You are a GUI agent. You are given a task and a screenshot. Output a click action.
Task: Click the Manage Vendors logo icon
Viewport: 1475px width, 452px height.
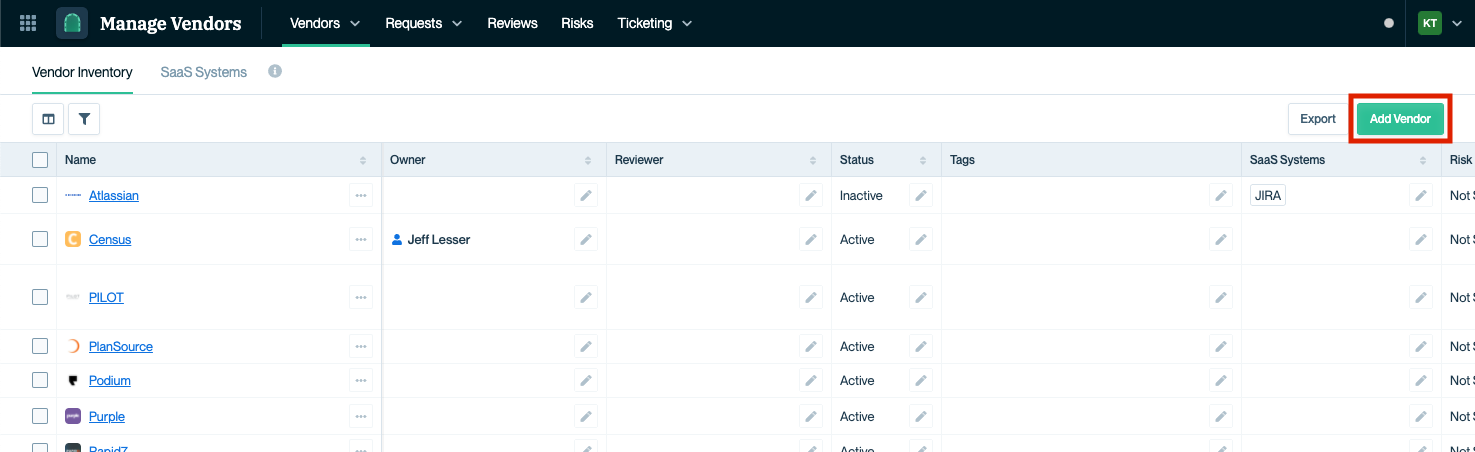tap(72, 23)
